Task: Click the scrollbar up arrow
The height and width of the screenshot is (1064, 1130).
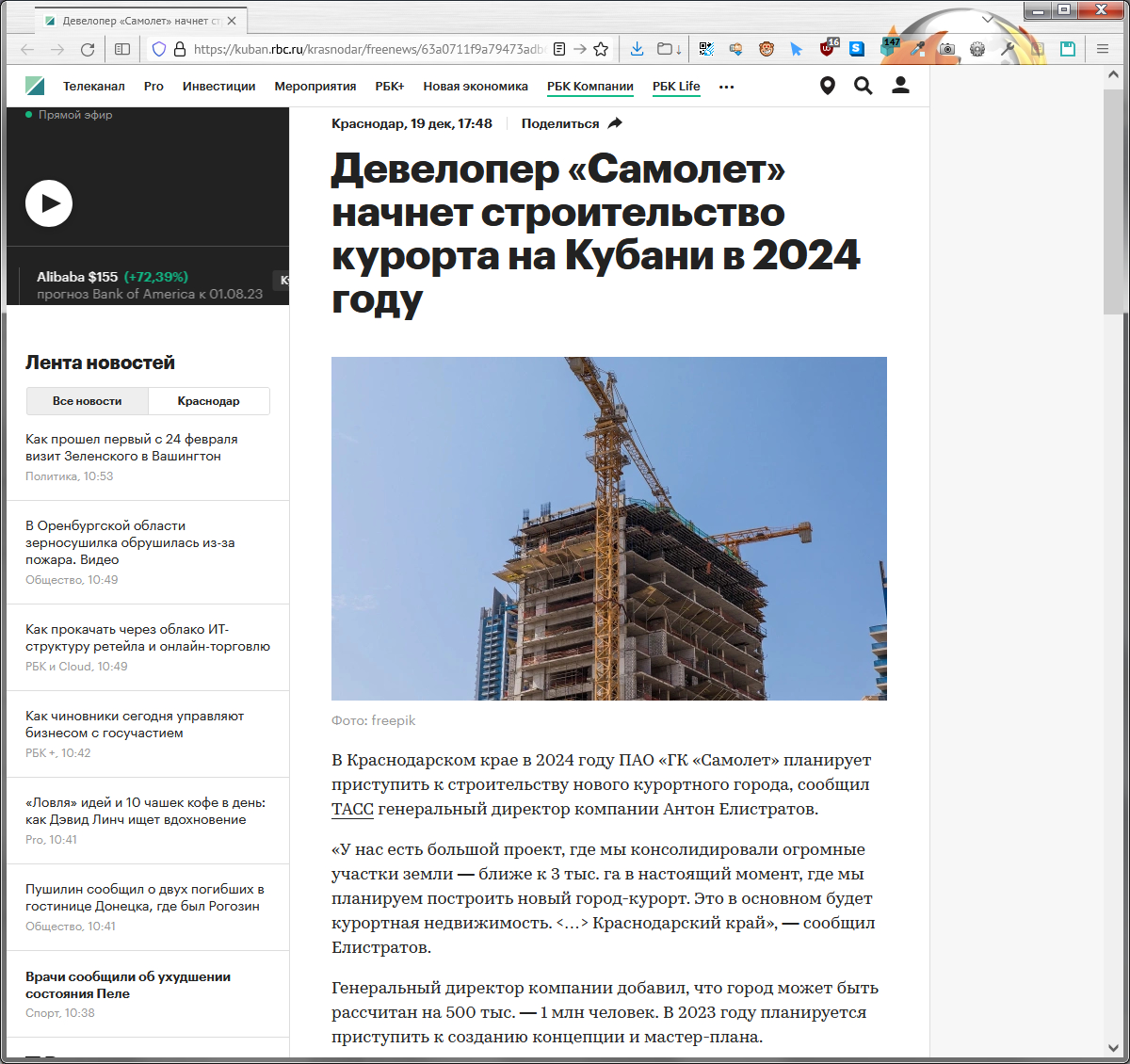Action: point(1115,74)
